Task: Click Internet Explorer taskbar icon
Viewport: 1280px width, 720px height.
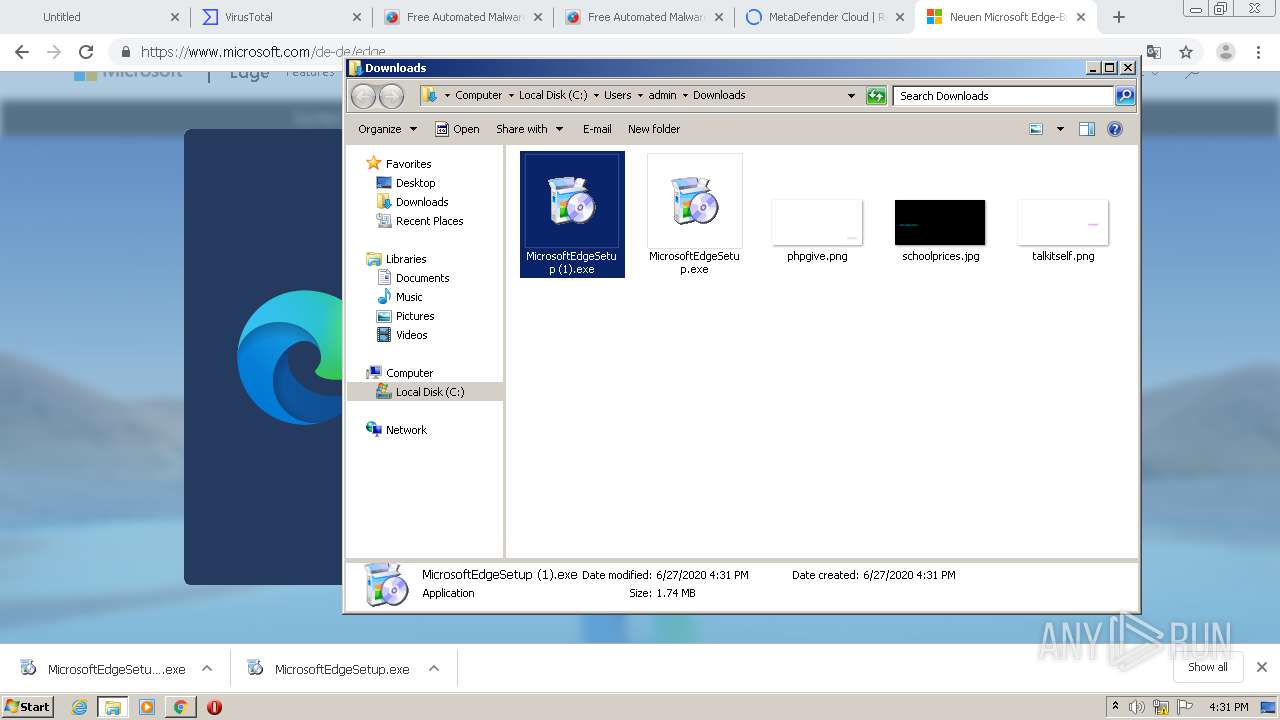Action: click(x=79, y=707)
